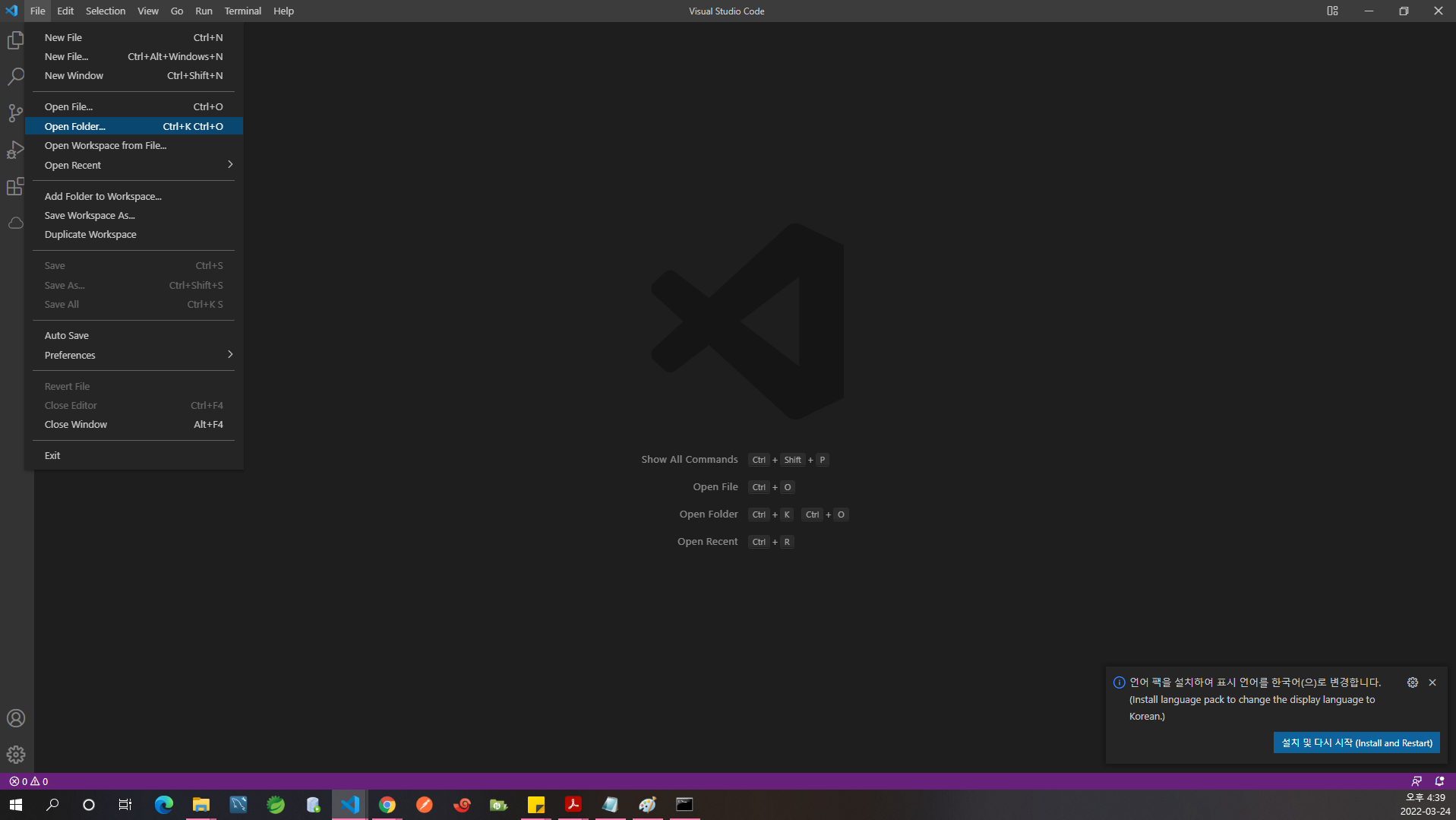
Task: Open the Run menu
Action: (x=204, y=11)
